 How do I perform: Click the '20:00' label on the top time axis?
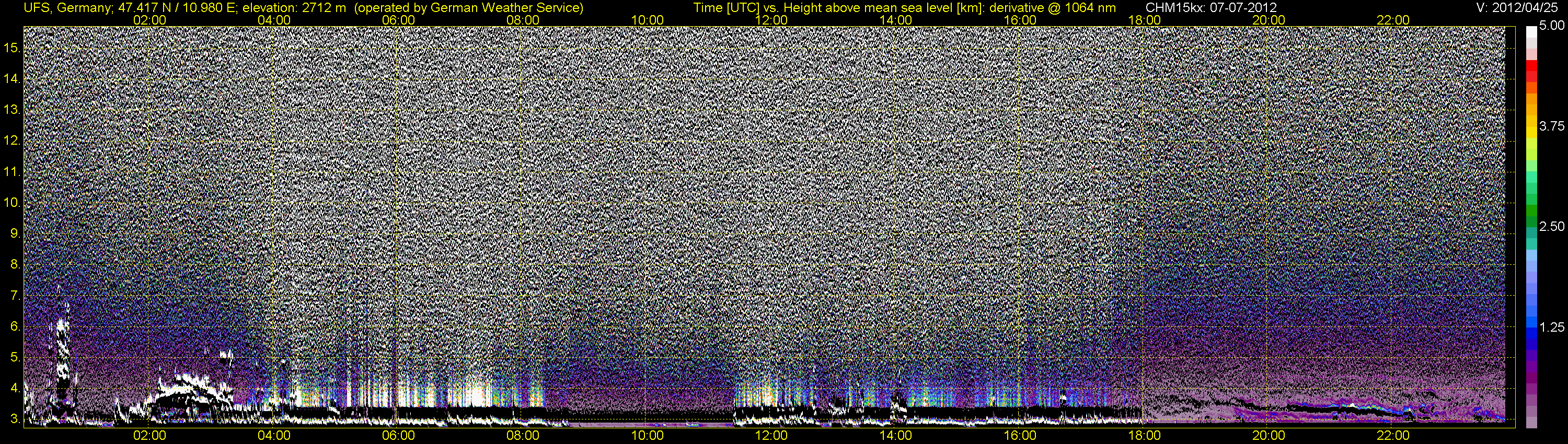(1269, 21)
